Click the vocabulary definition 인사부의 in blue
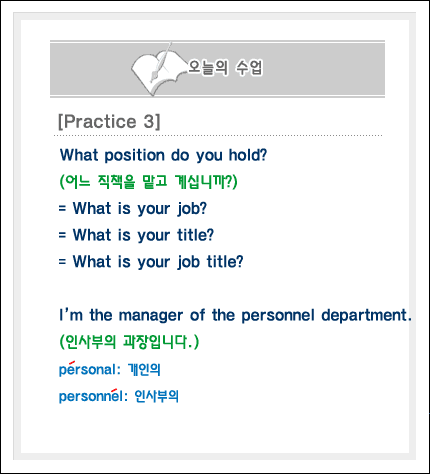Viewport: 430px width, 474px height. click(157, 396)
